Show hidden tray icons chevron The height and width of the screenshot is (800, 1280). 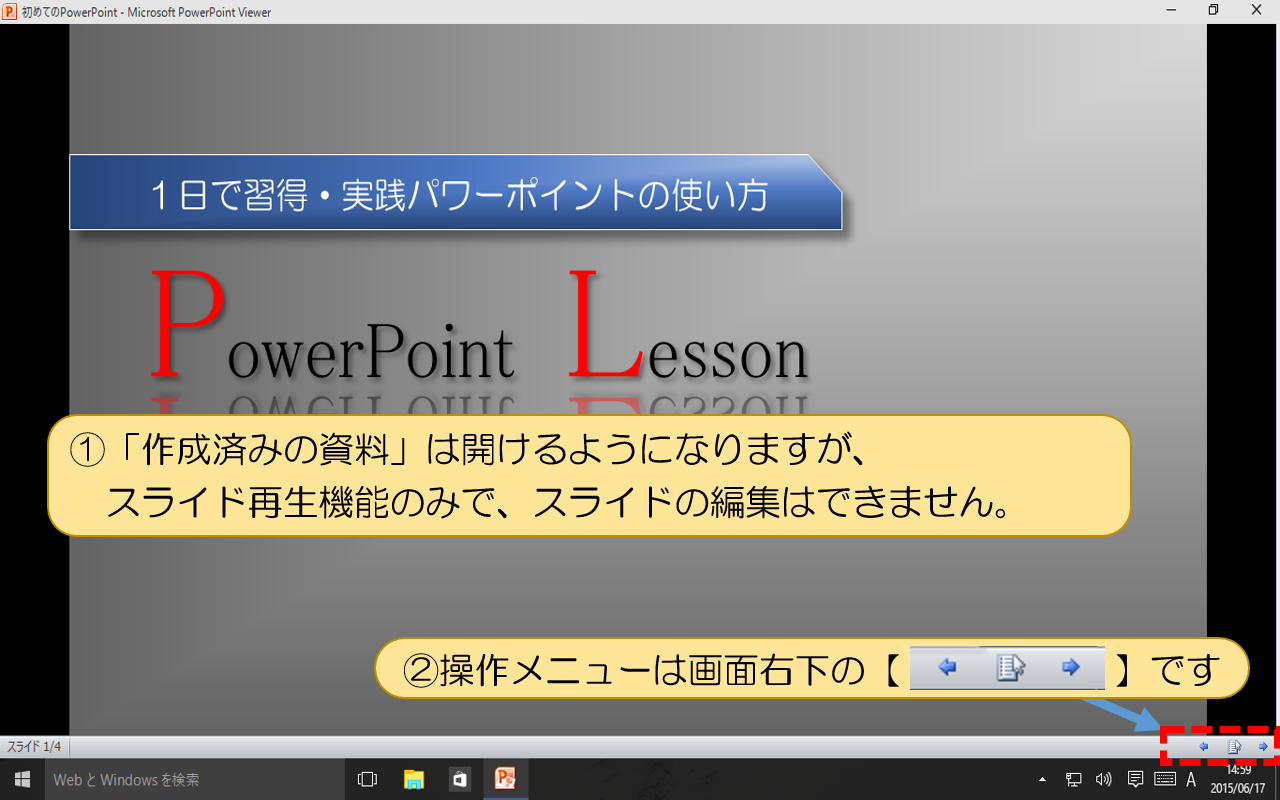pos(1043,779)
